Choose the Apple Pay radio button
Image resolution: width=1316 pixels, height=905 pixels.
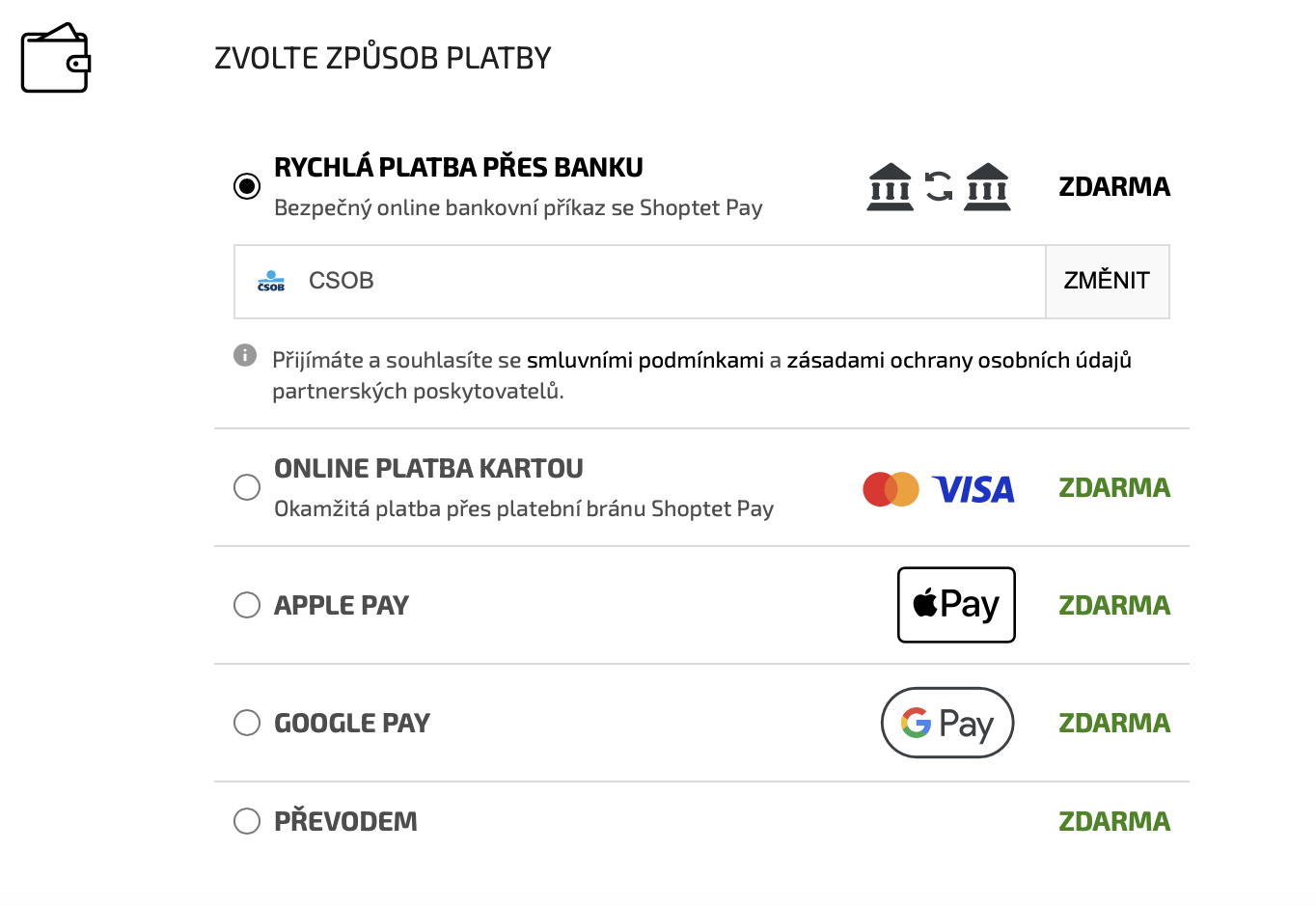(247, 605)
